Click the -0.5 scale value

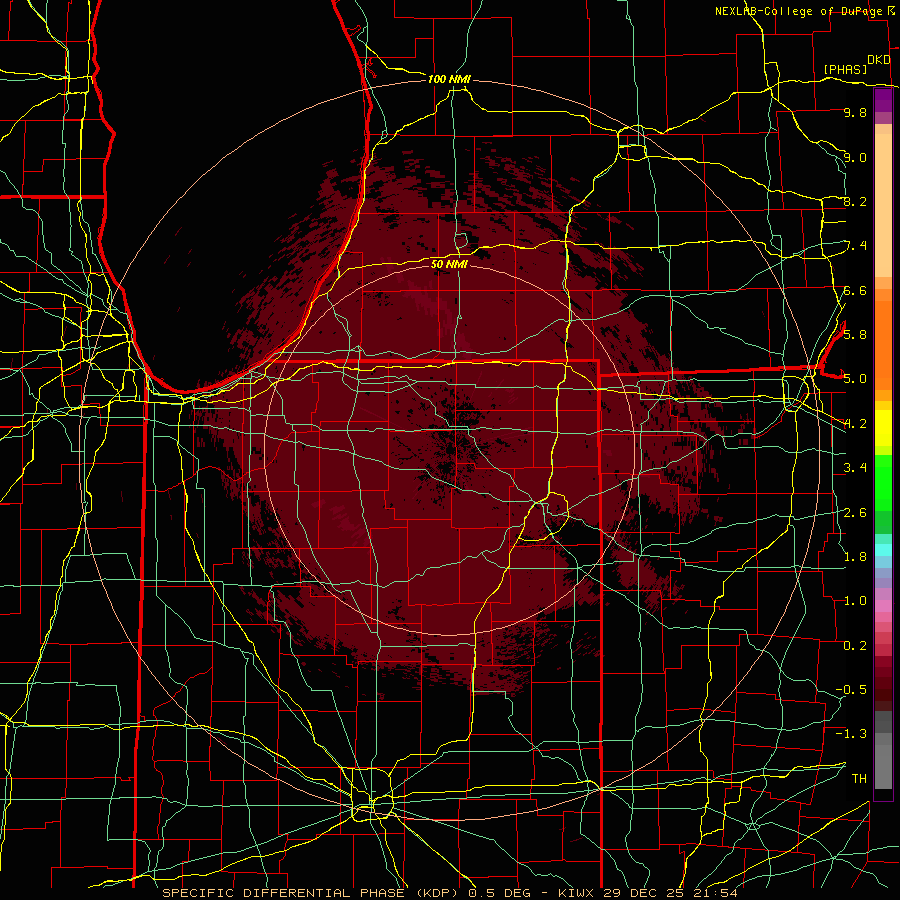click(x=851, y=690)
